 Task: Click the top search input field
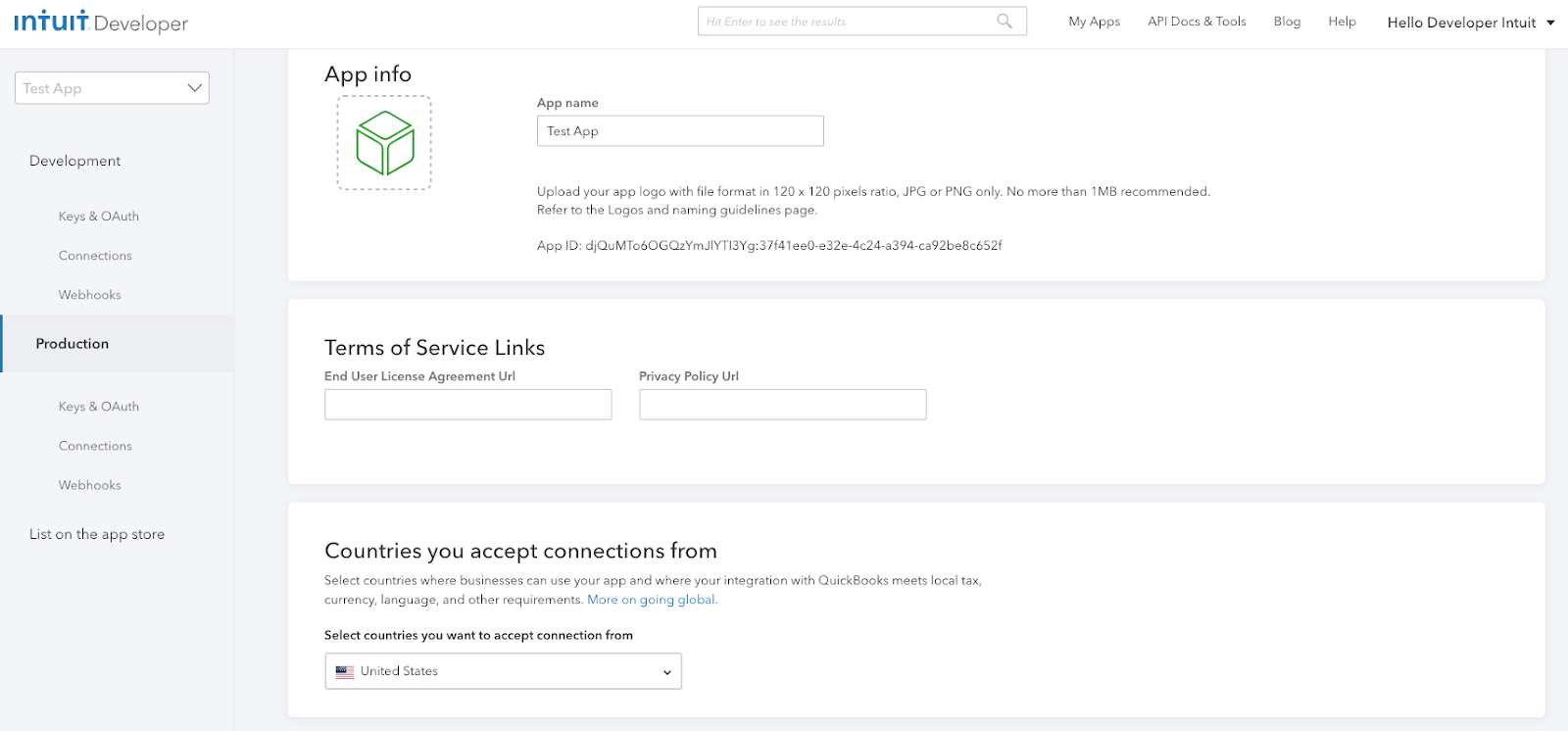tap(862, 21)
